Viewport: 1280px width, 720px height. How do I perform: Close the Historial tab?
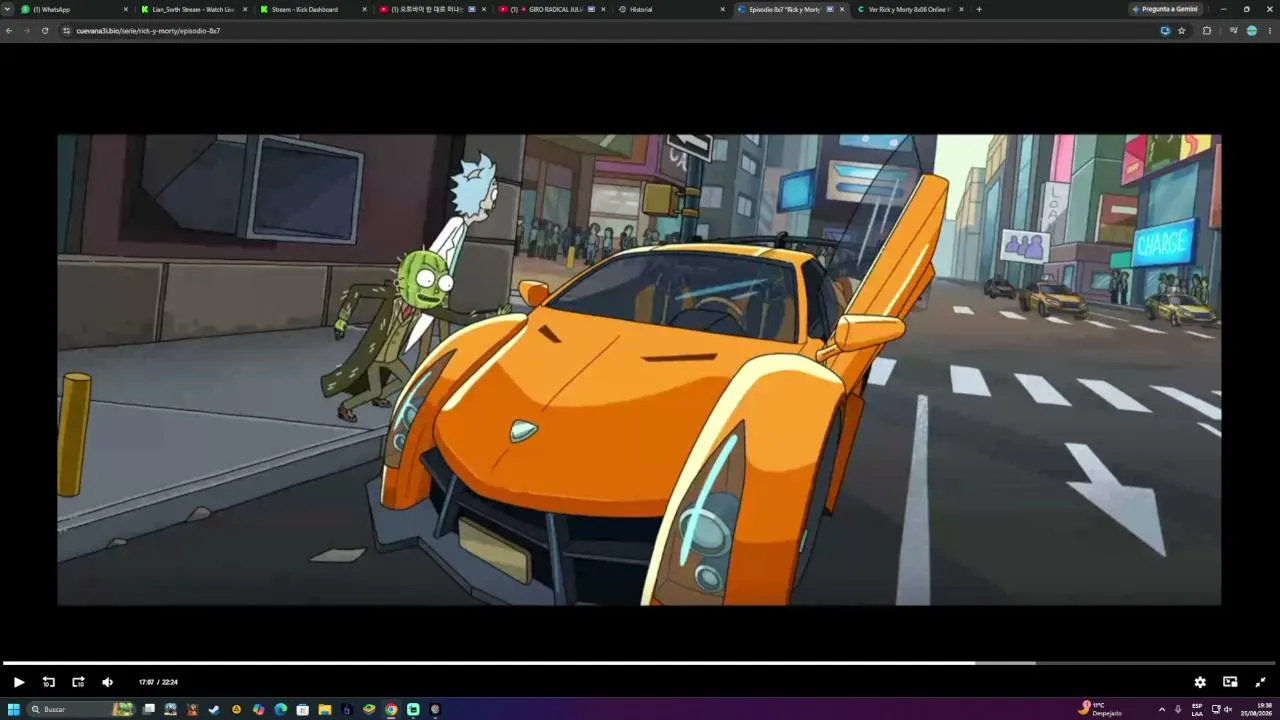tap(722, 9)
